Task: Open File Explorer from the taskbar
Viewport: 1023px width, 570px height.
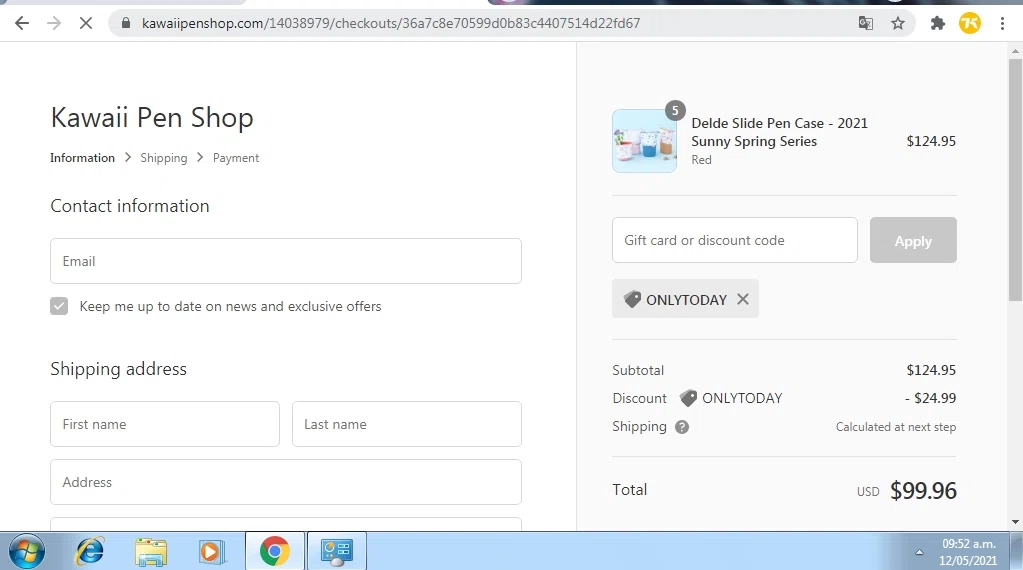Action: [x=151, y=551]
